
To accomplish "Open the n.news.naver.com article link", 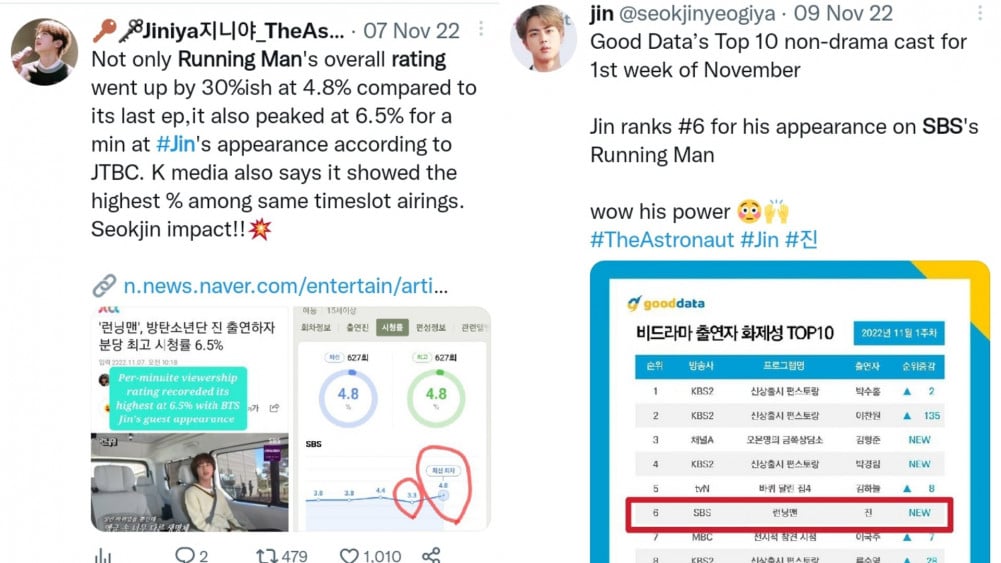I will tap(285, 286).
